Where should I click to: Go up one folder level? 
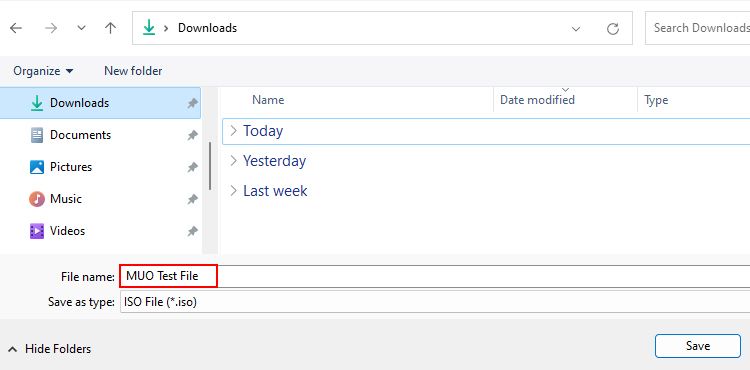tap(110, 28)
